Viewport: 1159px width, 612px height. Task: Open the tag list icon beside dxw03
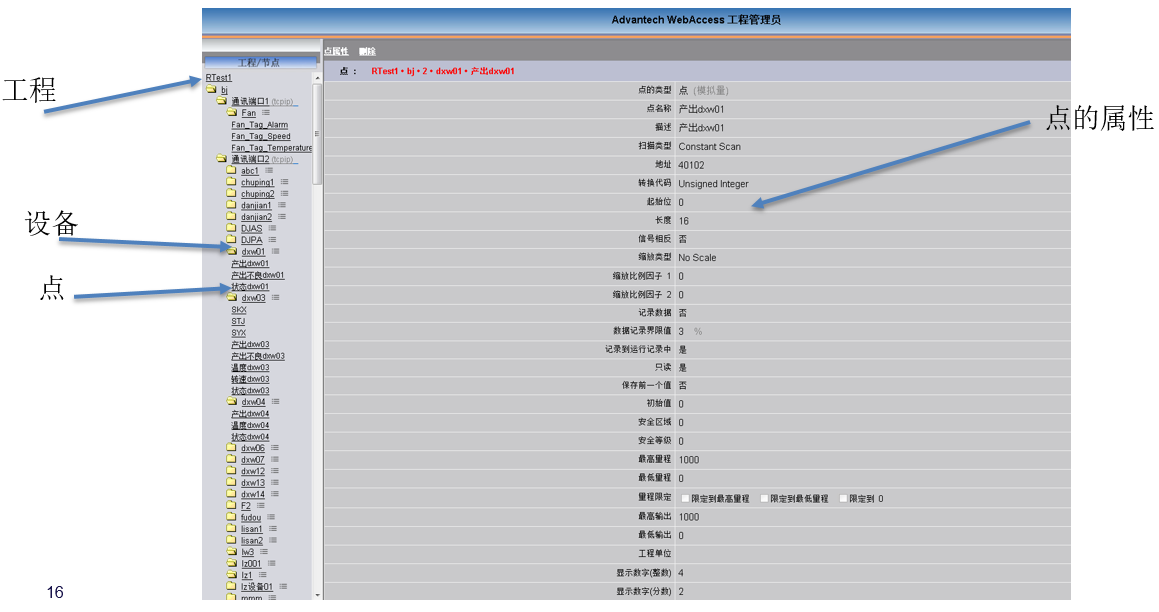[275, 298]
